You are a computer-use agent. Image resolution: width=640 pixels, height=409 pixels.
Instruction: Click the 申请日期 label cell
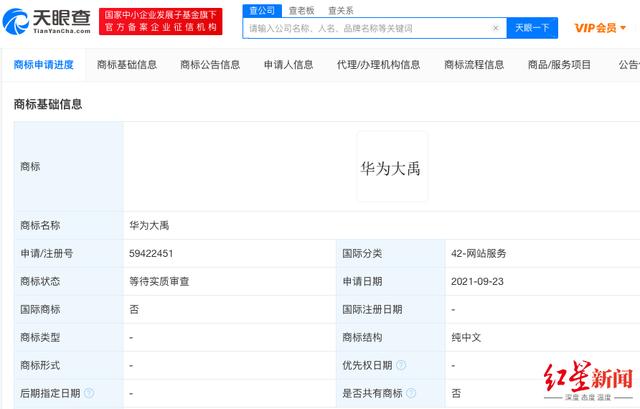390,282
